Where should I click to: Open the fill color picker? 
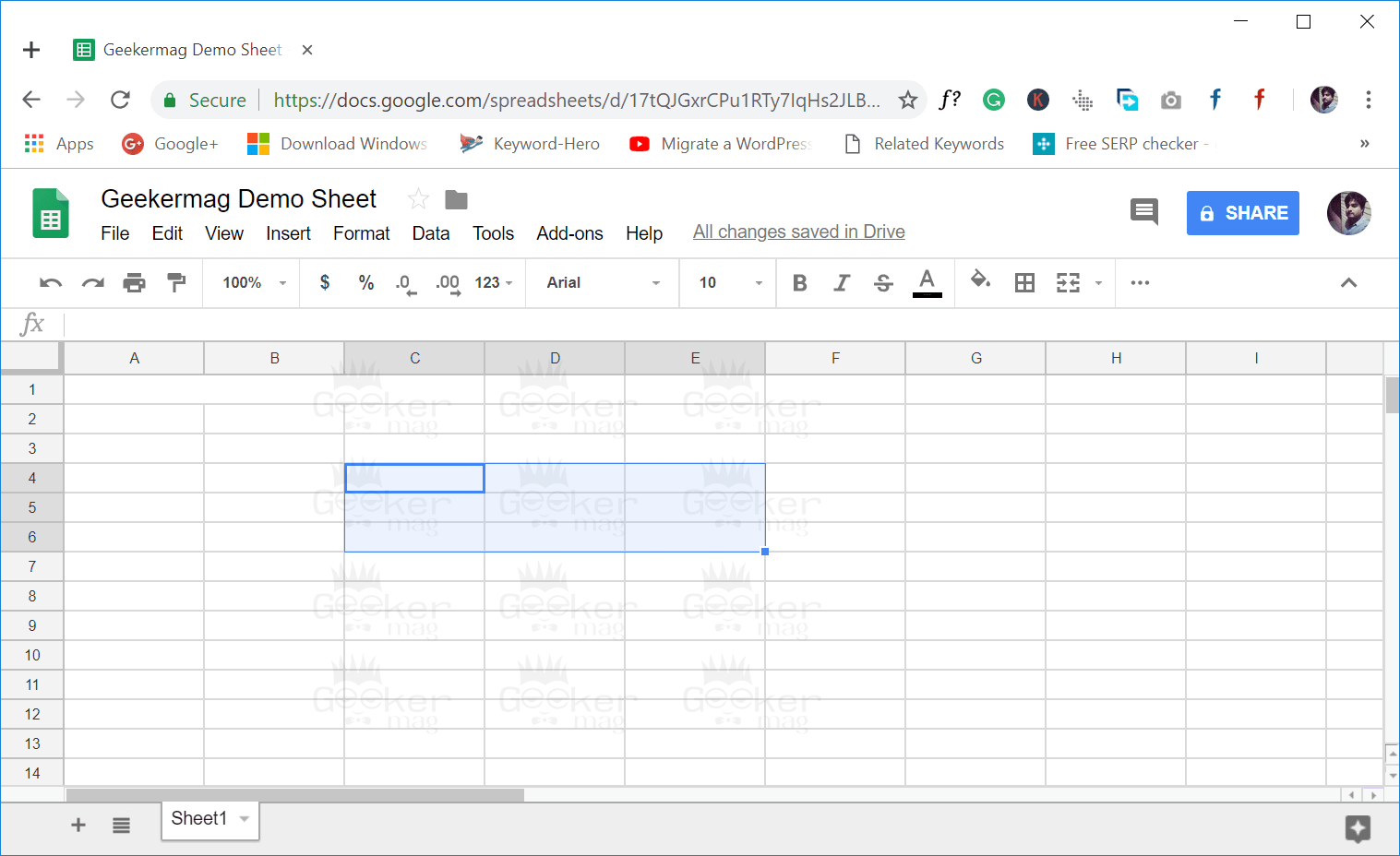click(980, 283)
